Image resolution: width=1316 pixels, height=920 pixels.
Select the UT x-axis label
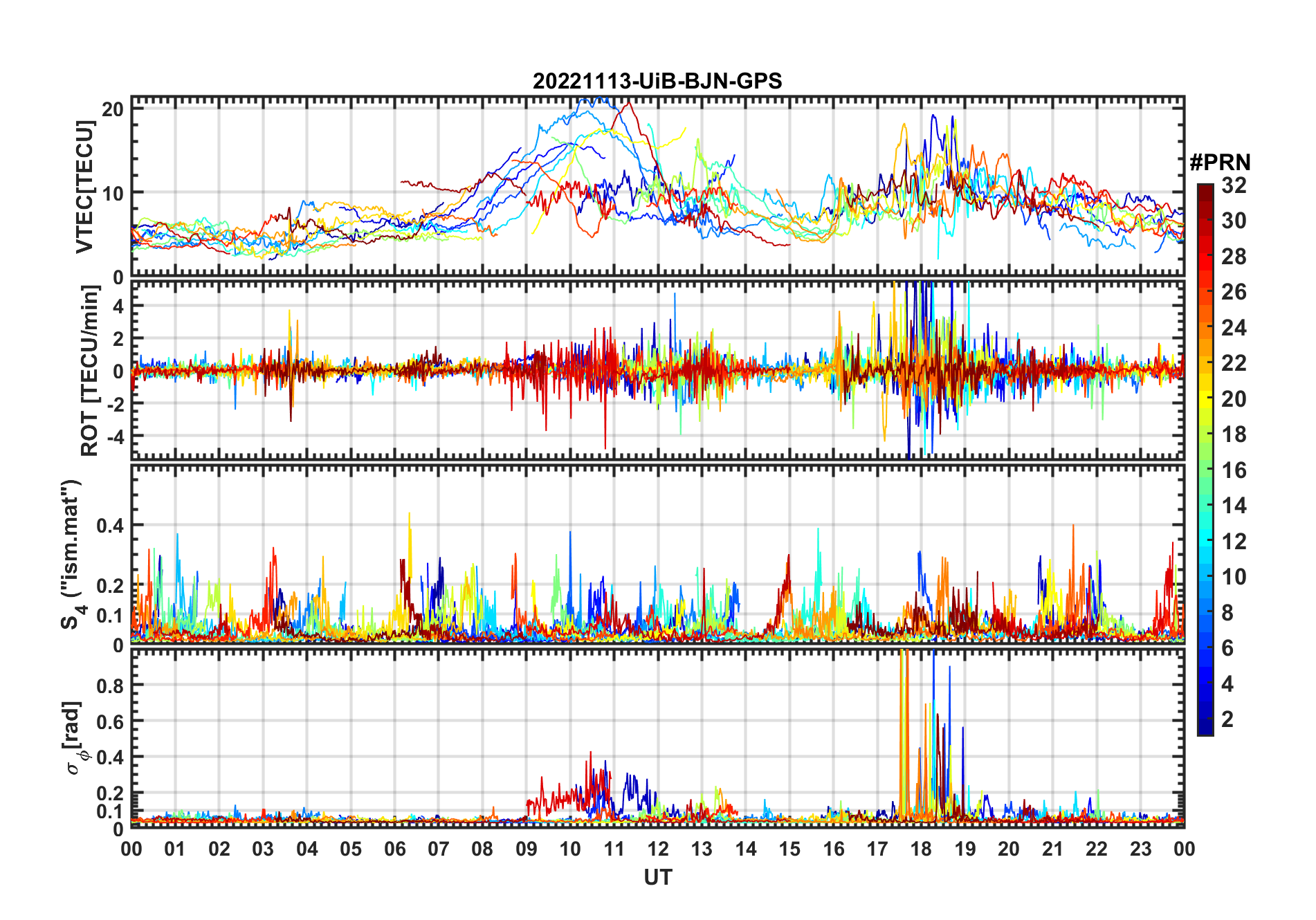click(x=658, y=877)
